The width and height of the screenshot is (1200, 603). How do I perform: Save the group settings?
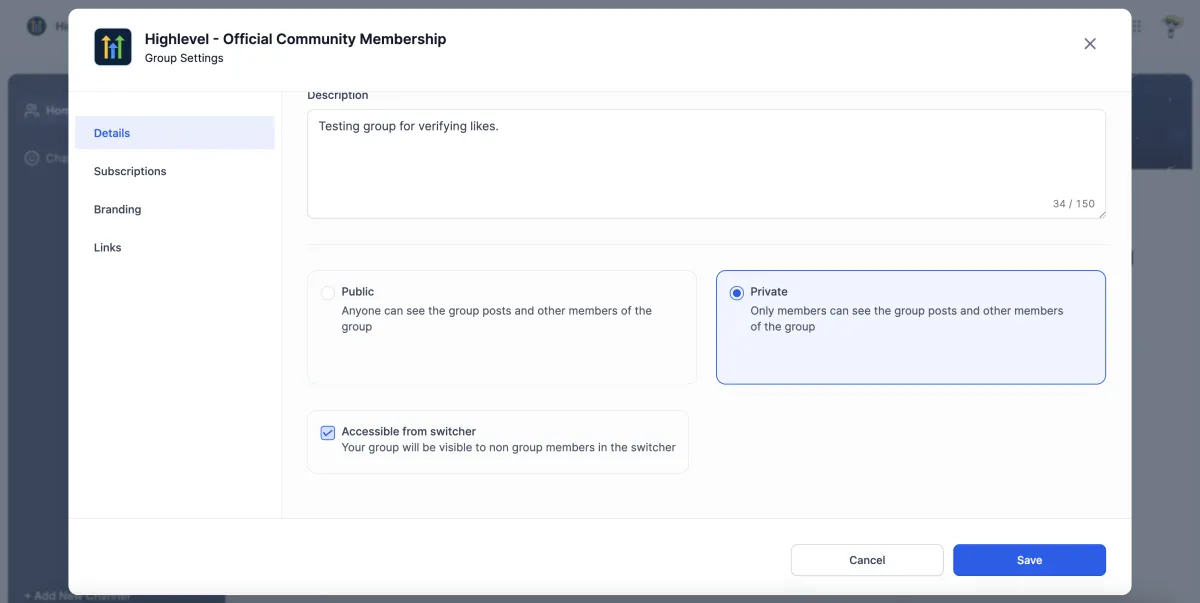point(1029,560)
